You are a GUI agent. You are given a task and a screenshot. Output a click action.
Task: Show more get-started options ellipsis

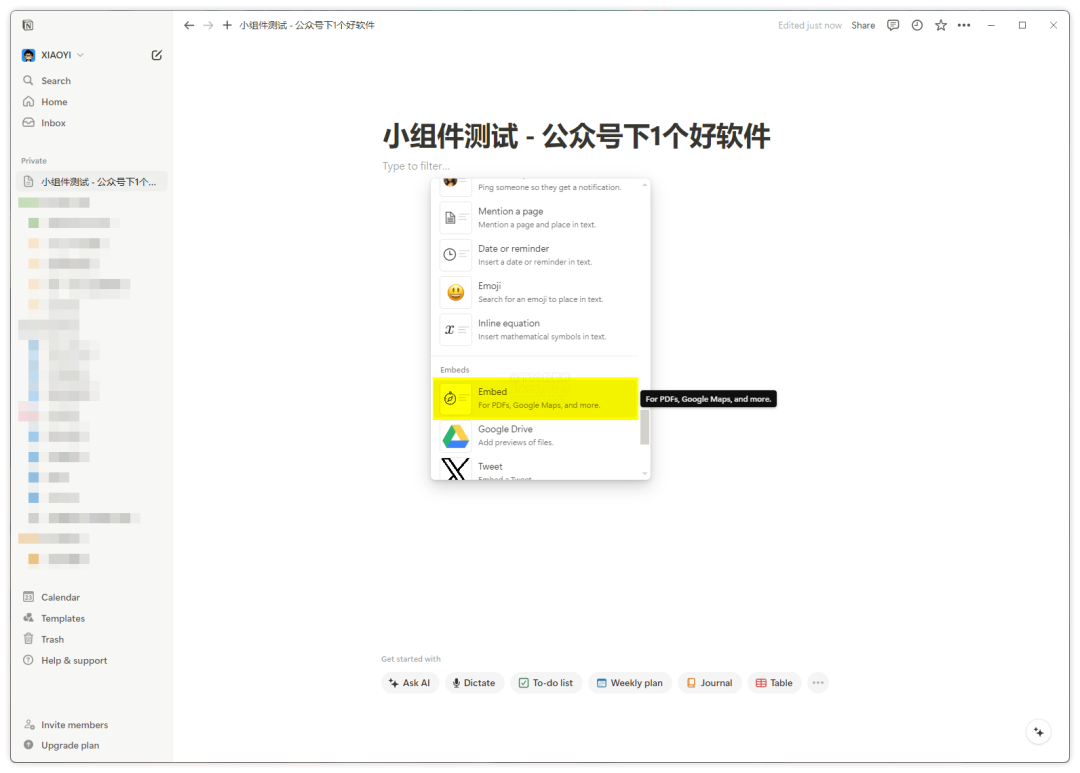(818, 683)
